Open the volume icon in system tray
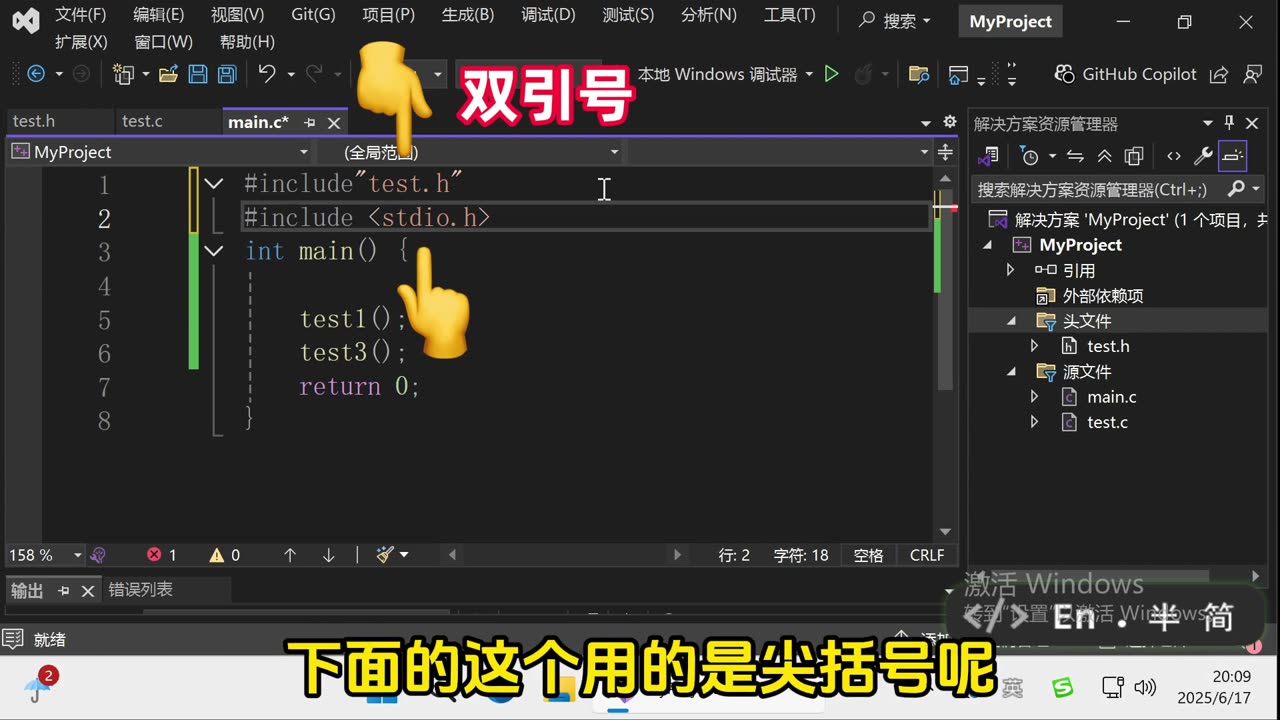1280x720 pixels. (x=1146, y=687)
